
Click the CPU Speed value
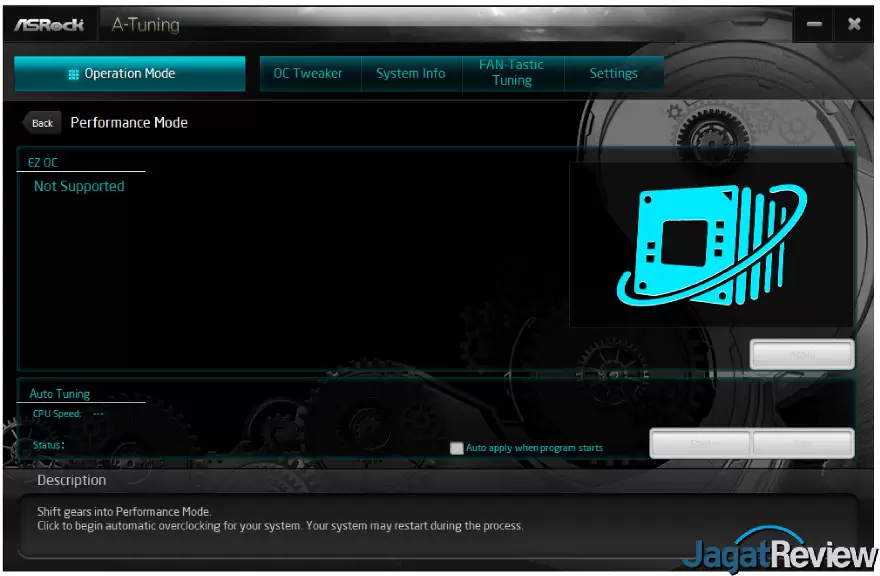tap(98, 413)
